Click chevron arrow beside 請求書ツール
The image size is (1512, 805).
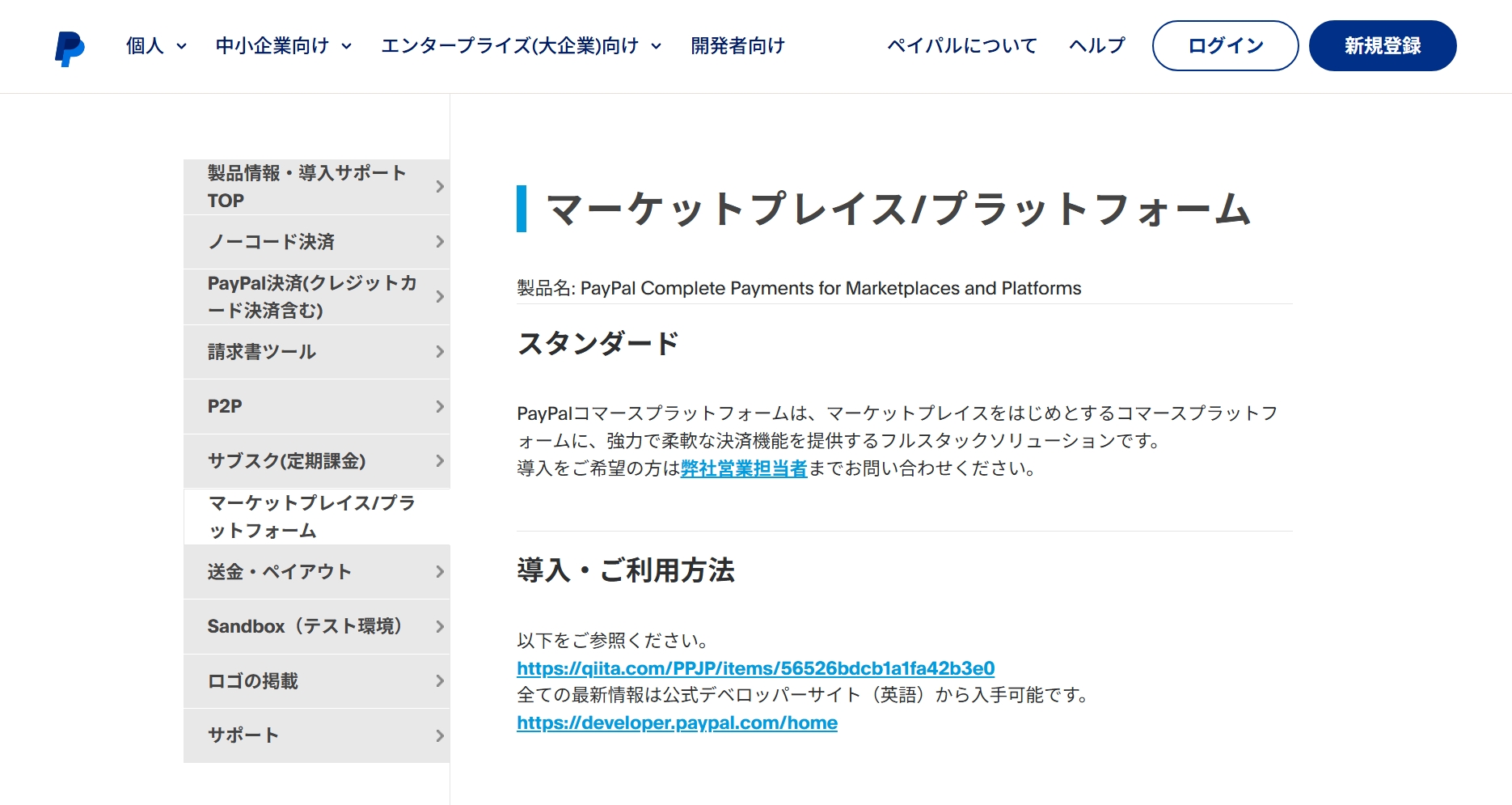point(440,352)
